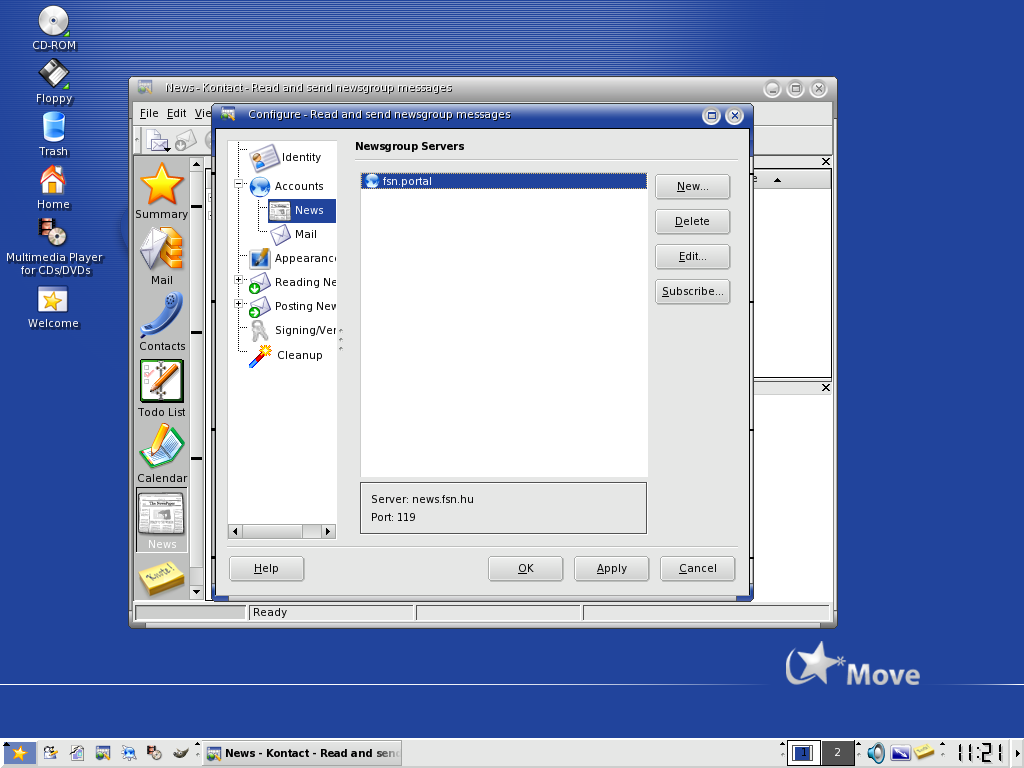Maximize the Configure dialog
Image resolution: width=1024 pixels, height=768 pixels.
coord(711,116)
